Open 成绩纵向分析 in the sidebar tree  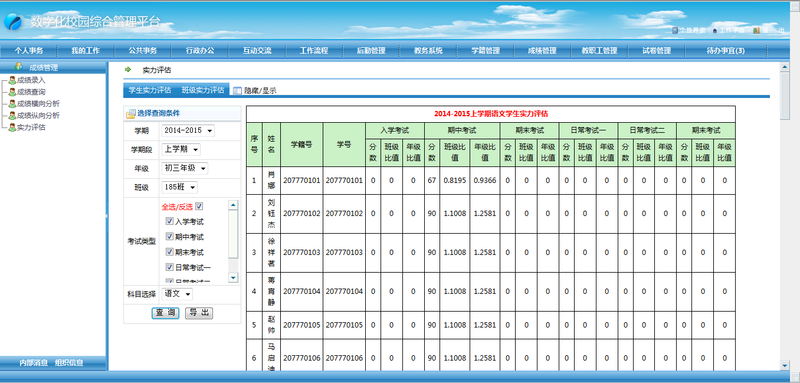click(38, 115)
